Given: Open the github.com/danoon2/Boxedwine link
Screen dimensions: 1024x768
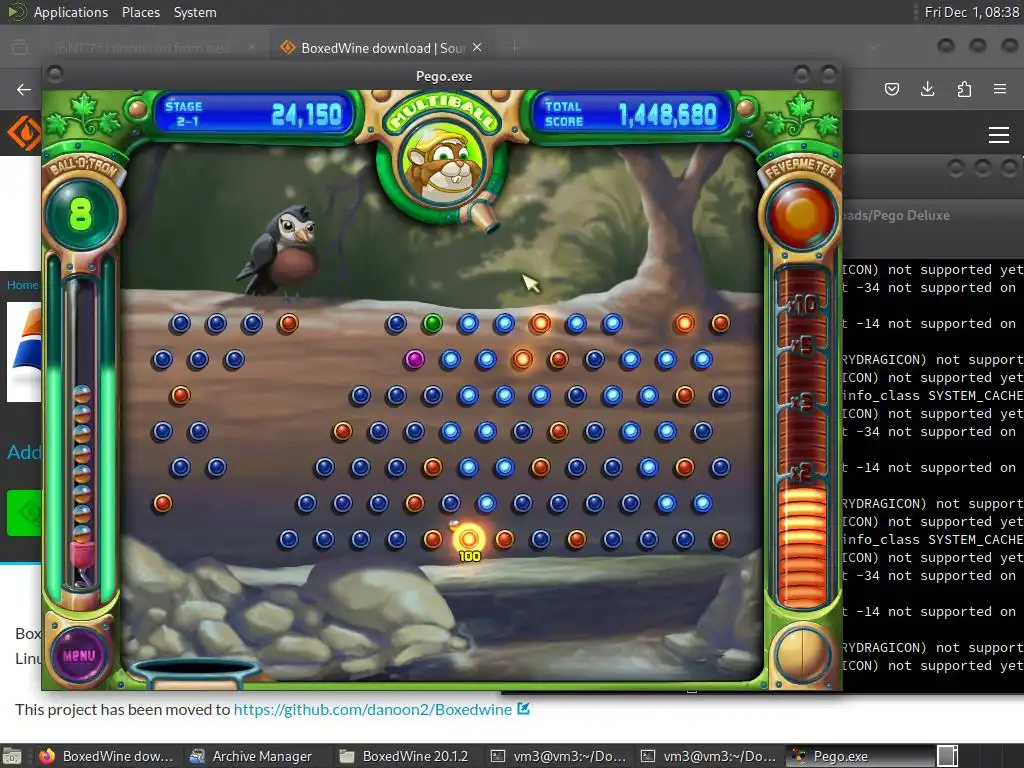Looking at the screenshot, I should pyautogui.click(x=373, y=709).
